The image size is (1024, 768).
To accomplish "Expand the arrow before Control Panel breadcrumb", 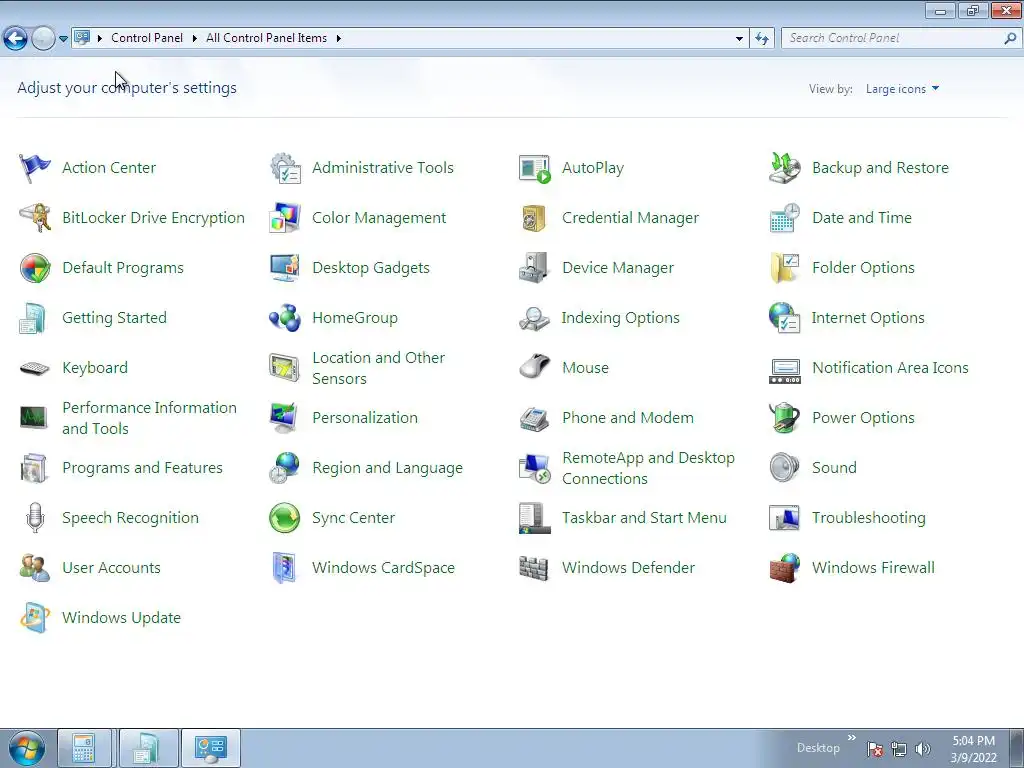I will (x=100, y=39).
